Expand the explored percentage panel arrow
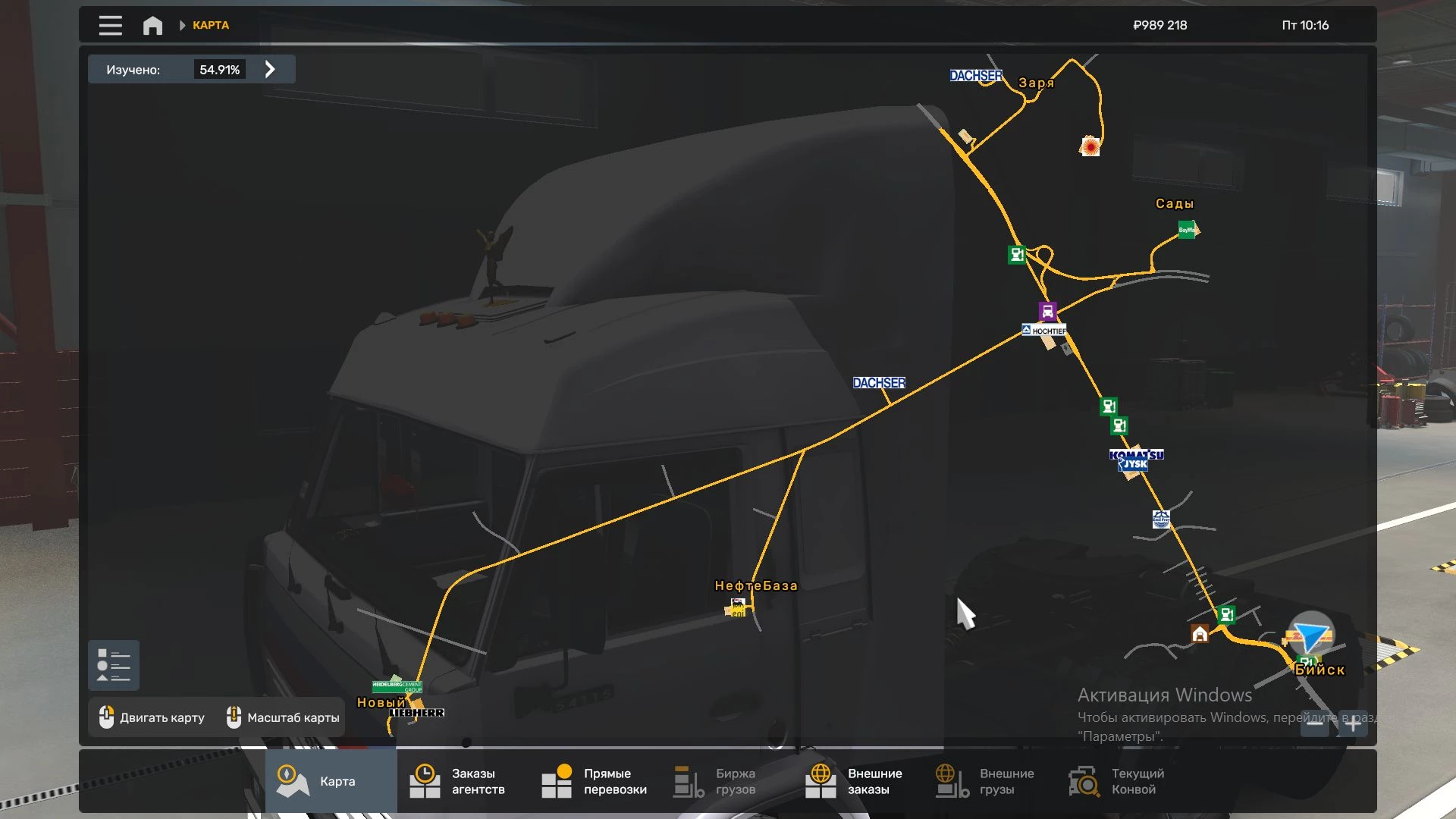This screenshot has width=1456, height=819. pos(270,70)
